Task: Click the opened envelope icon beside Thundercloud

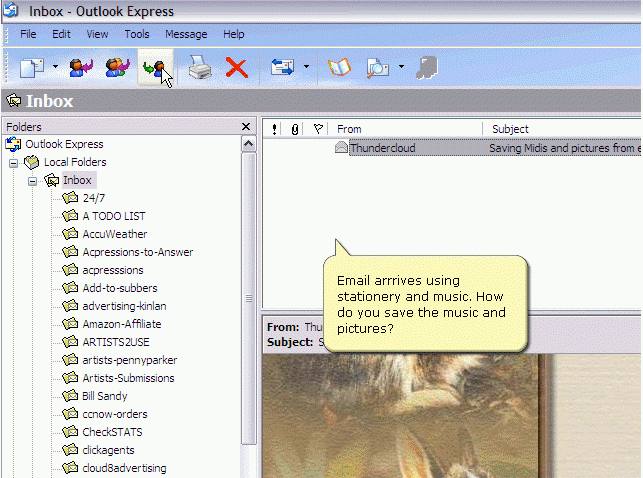Action: click(x=341, y=148)
